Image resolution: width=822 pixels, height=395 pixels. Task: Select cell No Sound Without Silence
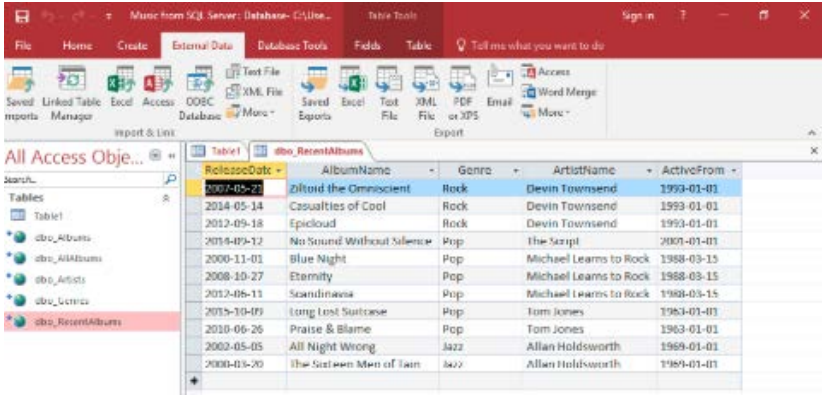click(363, 241)
